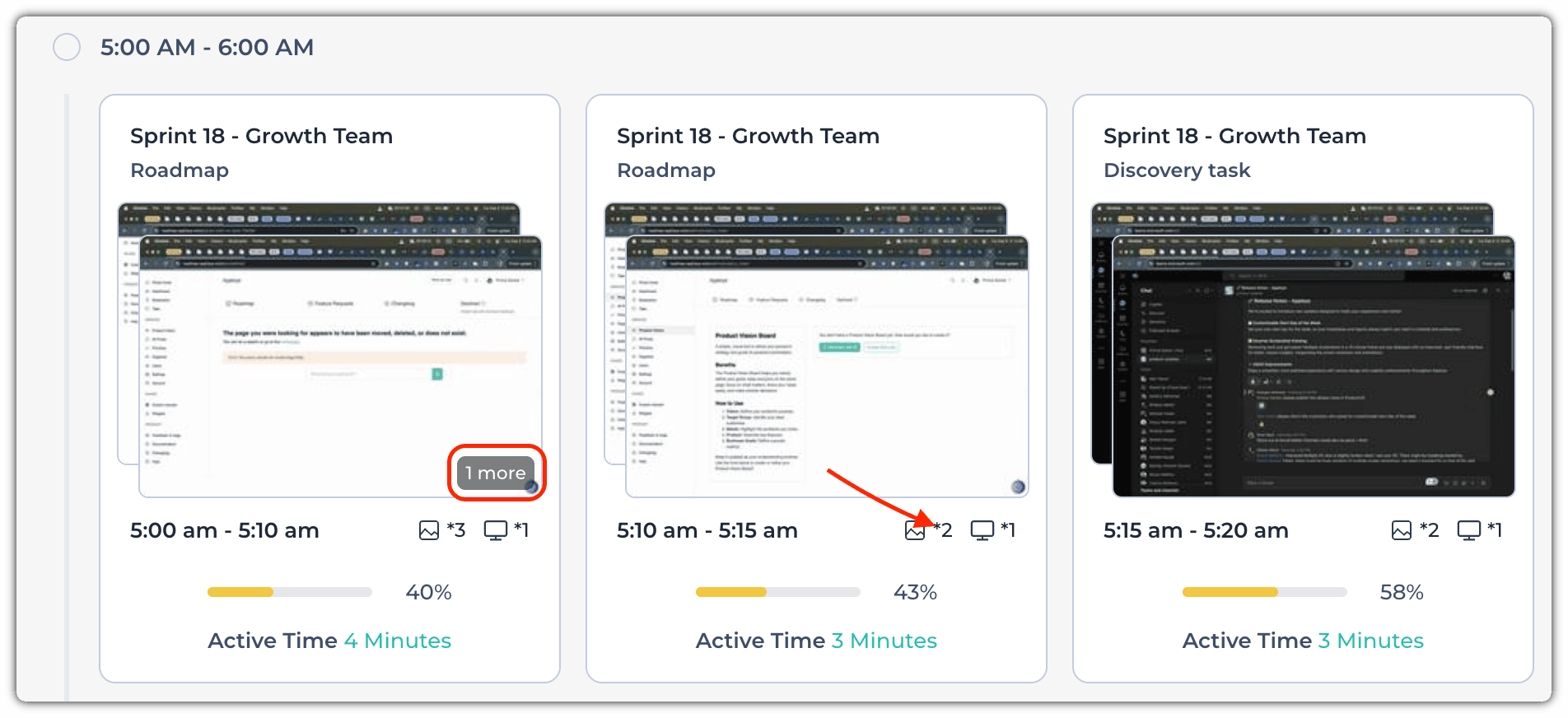Click screenshot count icon on 5:10 am card

(915, 530)
